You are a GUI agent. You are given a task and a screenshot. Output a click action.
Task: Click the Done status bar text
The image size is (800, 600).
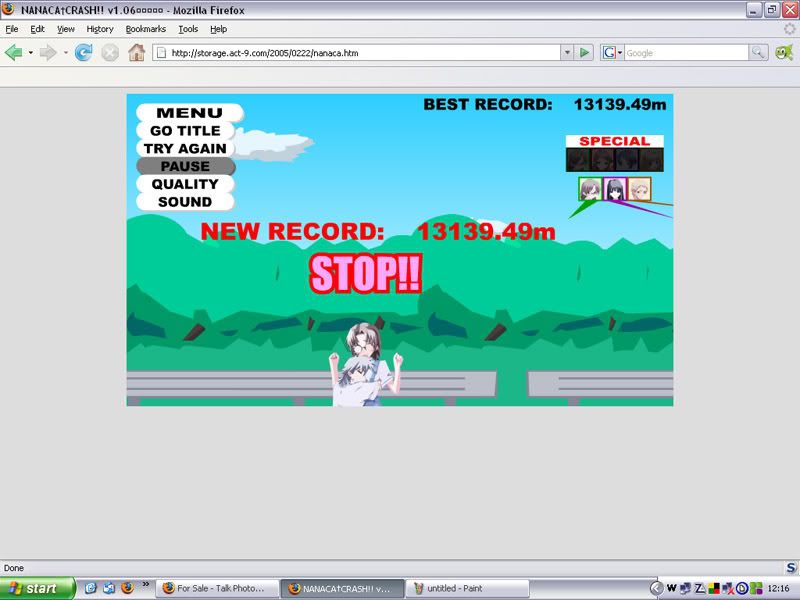pos(14,568)
